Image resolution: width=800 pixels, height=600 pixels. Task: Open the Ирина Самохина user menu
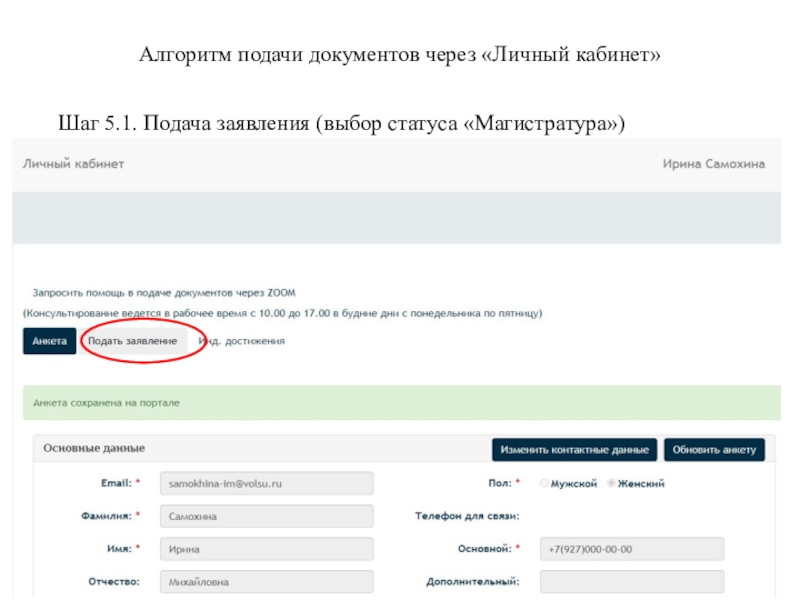[x=713, y=164]
